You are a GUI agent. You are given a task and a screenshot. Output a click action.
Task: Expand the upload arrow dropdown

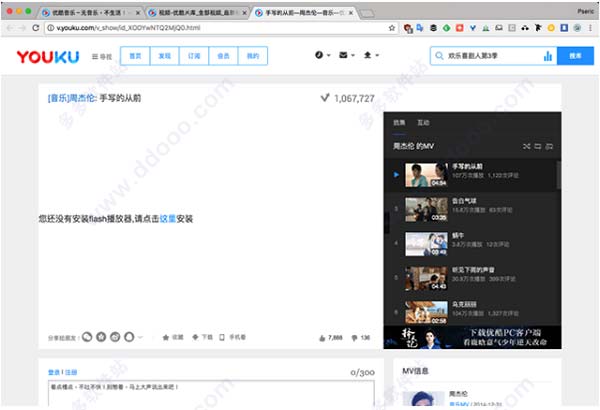coord(371,55)
